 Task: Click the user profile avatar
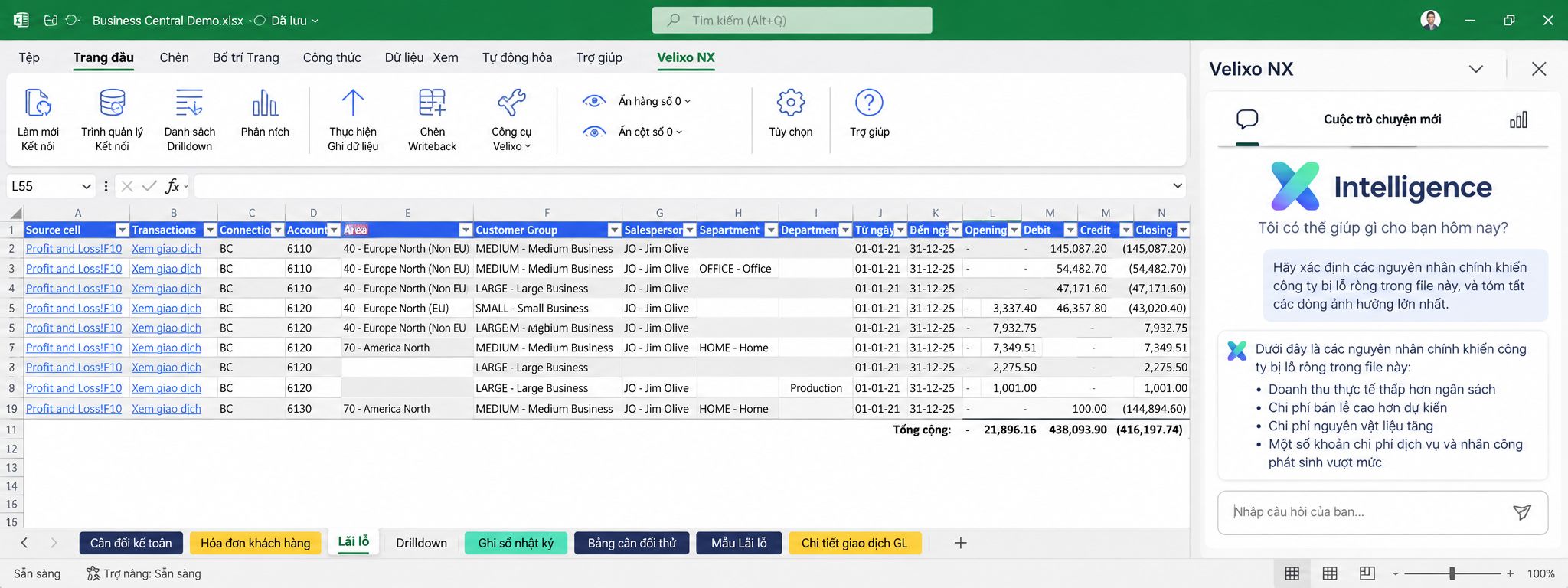(x=1430, y=20)
